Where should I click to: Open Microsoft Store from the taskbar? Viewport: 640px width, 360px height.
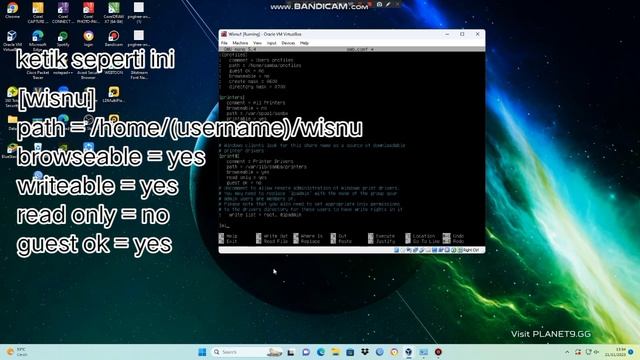coord(350,352)
